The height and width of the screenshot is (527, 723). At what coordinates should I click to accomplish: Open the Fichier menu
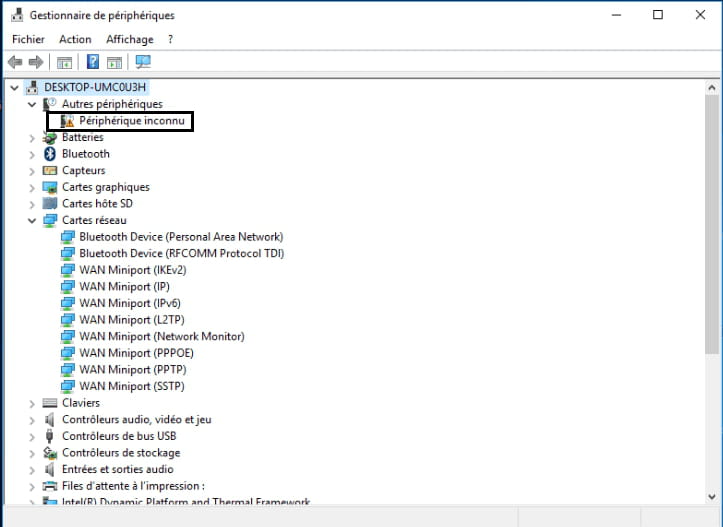point(28,39)
